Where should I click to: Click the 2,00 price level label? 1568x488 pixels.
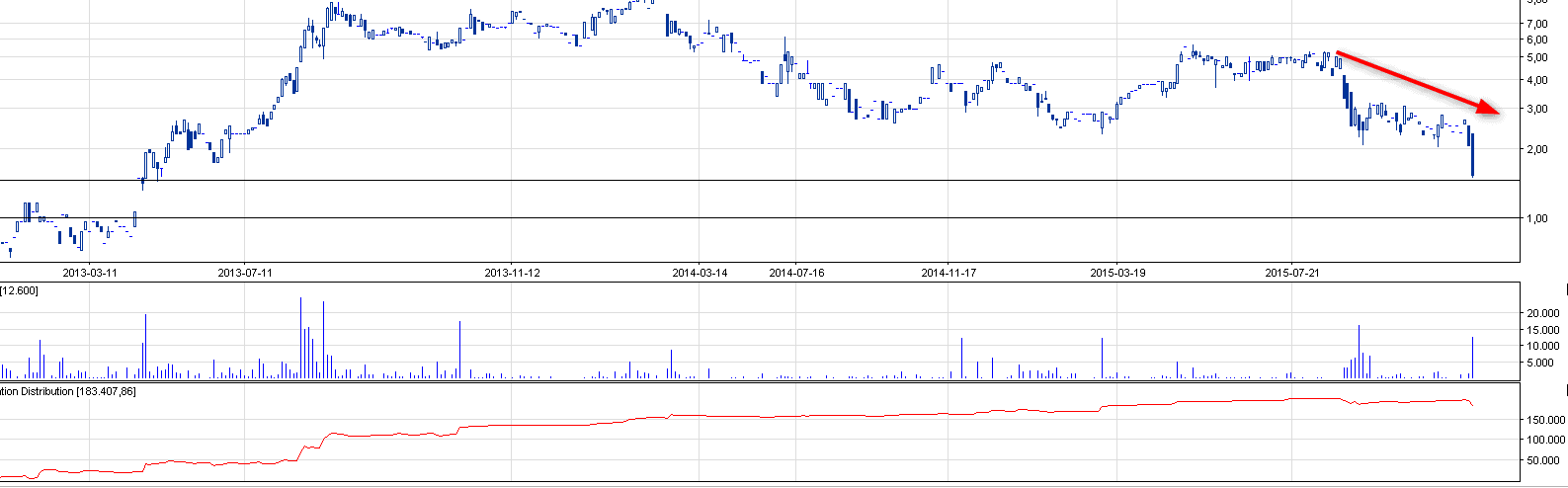pos(1536,150)
